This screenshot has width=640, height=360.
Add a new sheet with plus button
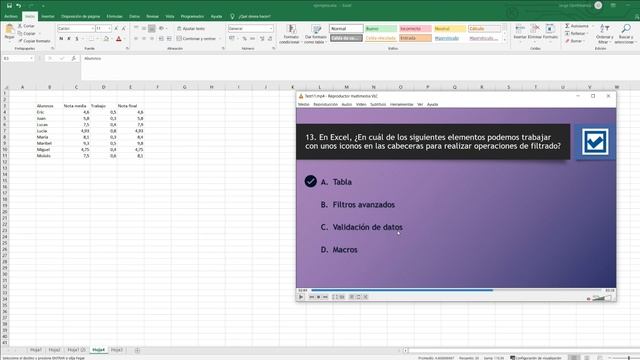pos(137,350)
